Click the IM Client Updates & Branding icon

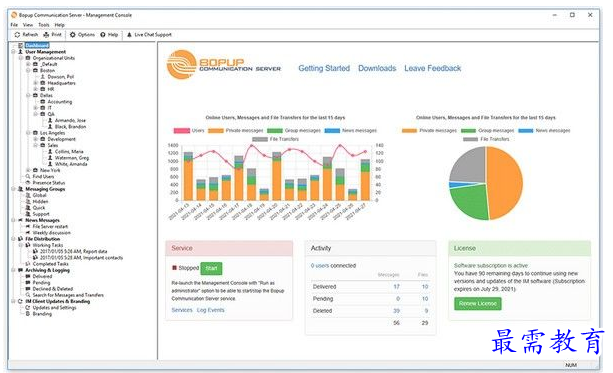21,301
